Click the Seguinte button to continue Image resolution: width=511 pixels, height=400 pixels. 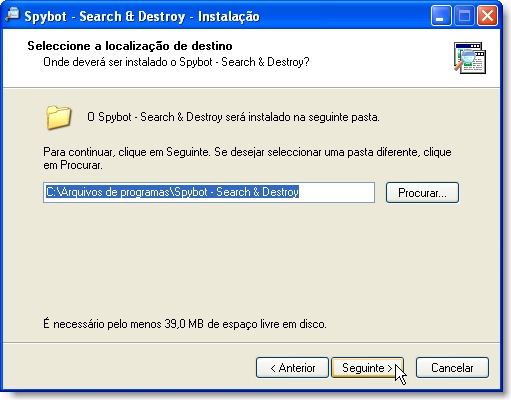point(367,368)
